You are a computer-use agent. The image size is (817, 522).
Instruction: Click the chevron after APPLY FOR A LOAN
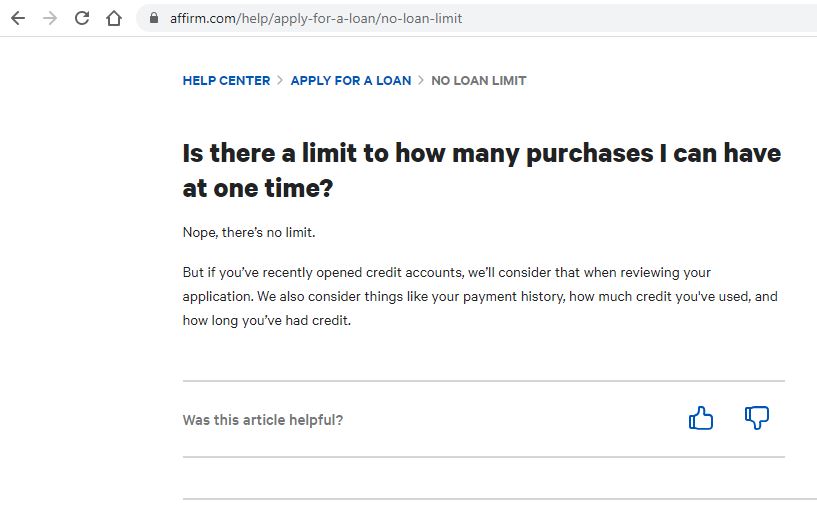(421, 80)
